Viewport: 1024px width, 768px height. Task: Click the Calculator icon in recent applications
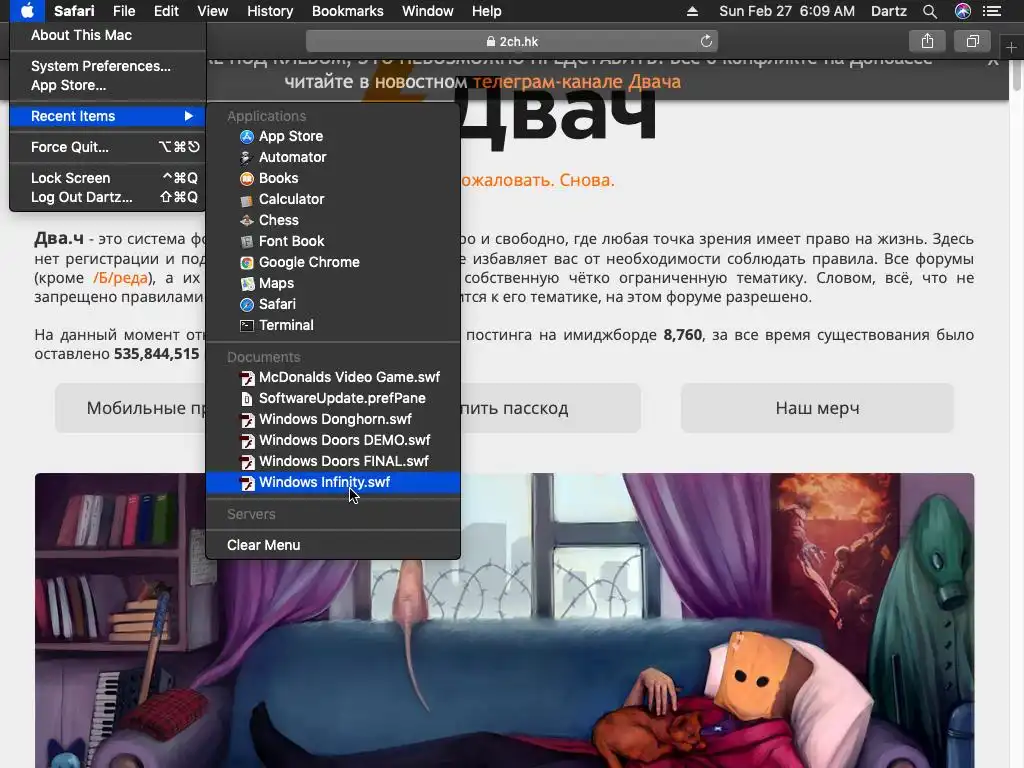[247, 199]
